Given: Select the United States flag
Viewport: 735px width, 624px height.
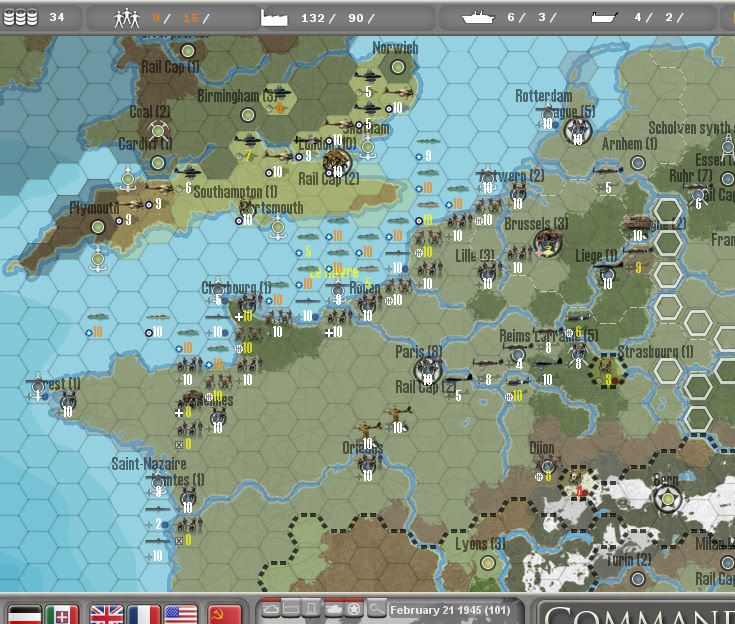Looking at the screenshot, I should (x=181, y=613).
